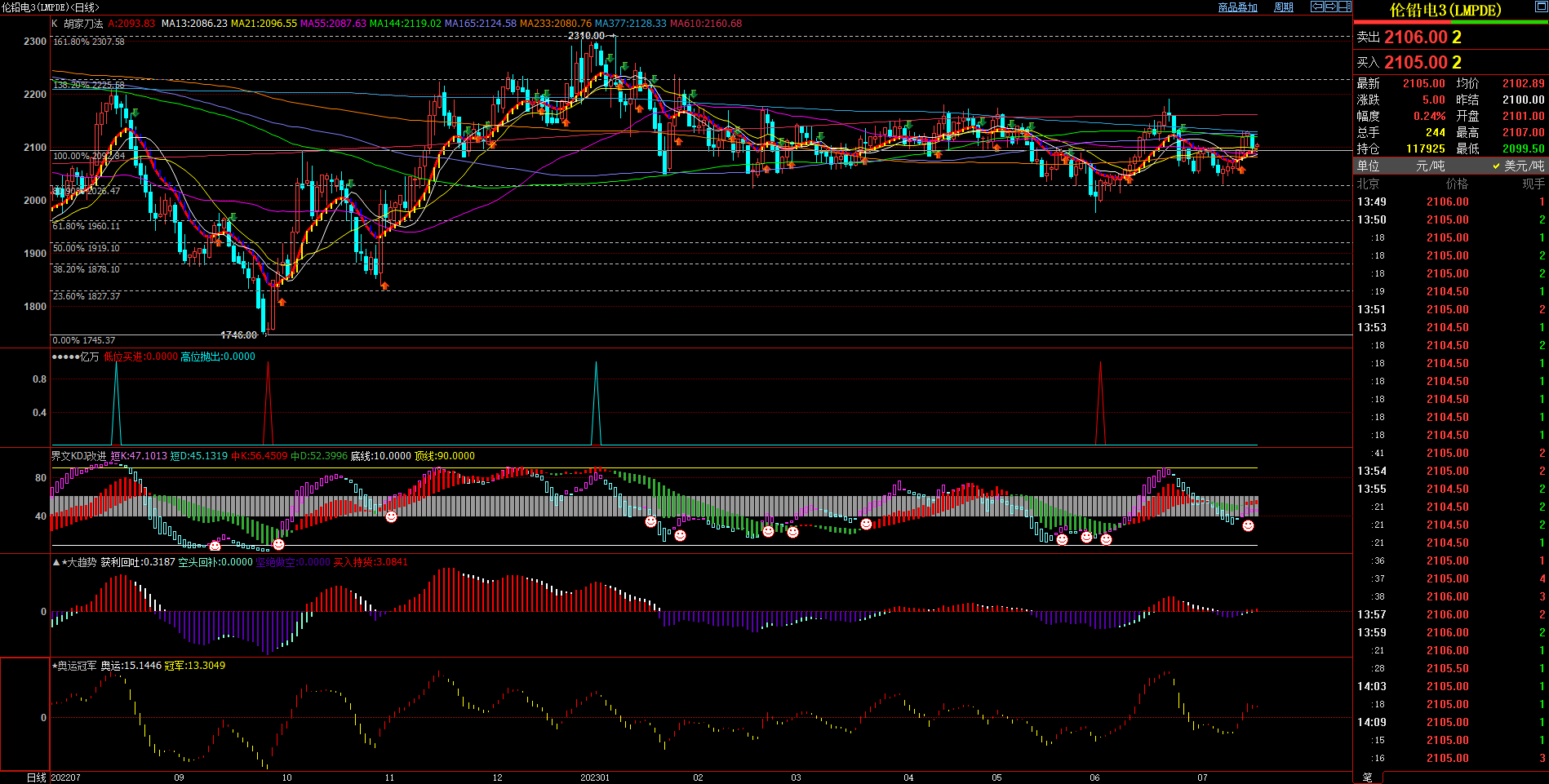Click the split panel layout icon
This screenshot has height=784, width=1549.
(1344, 7)
